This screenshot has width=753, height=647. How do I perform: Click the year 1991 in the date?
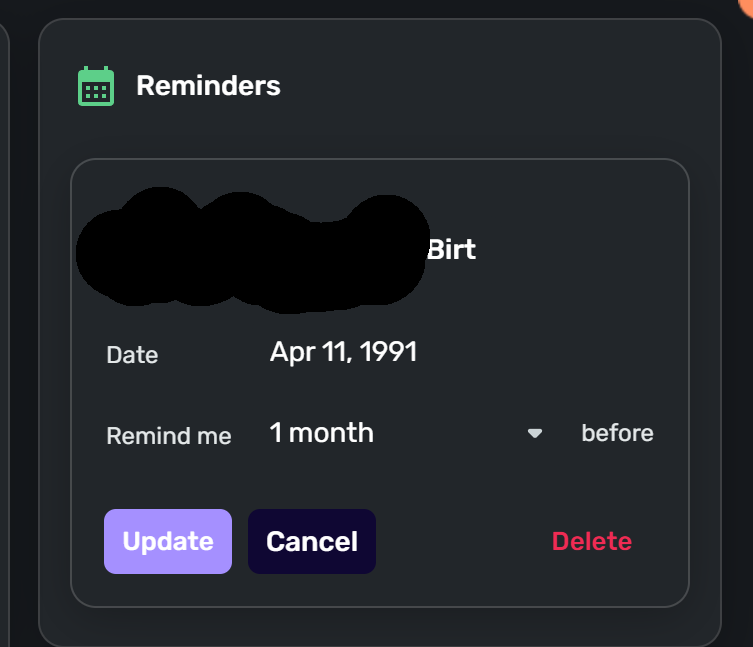click(x=389, y=352)
